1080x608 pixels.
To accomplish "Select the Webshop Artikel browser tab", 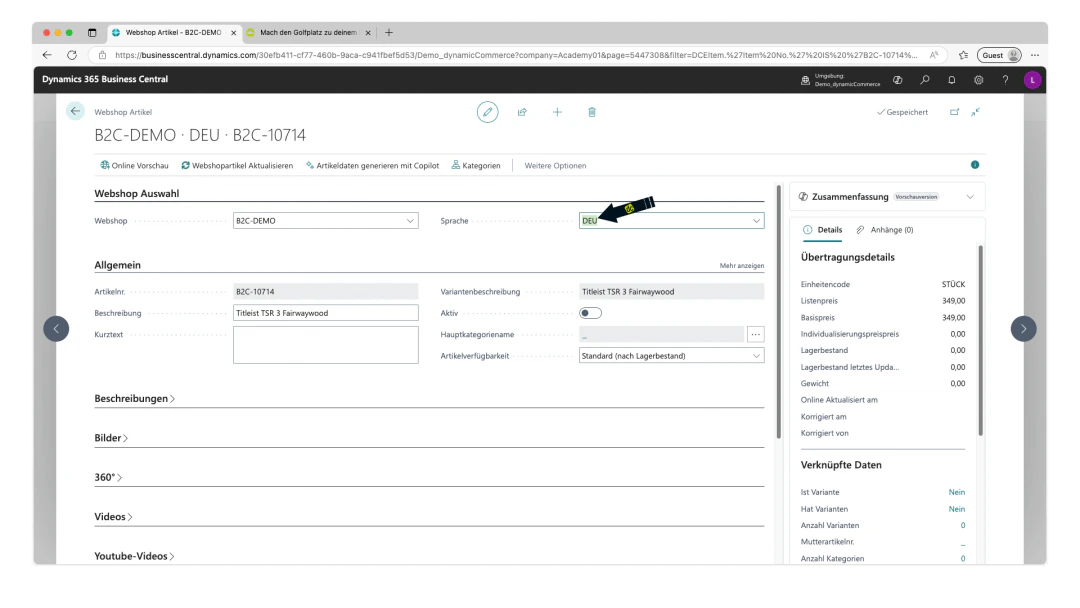I will click(x=173, y=32).
